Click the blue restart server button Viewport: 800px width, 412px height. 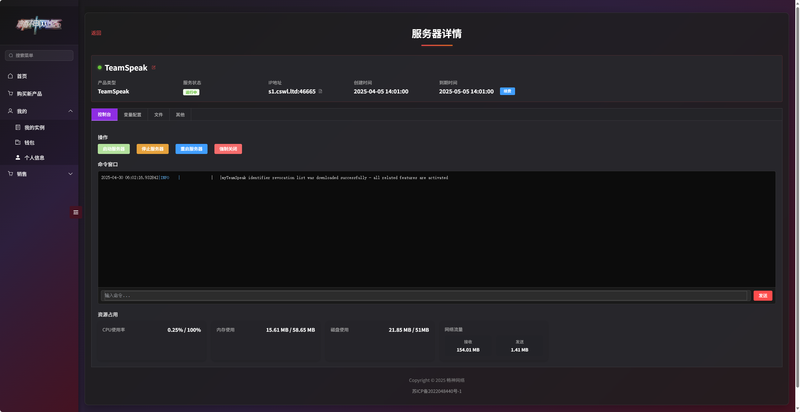(x=191, y=149)
